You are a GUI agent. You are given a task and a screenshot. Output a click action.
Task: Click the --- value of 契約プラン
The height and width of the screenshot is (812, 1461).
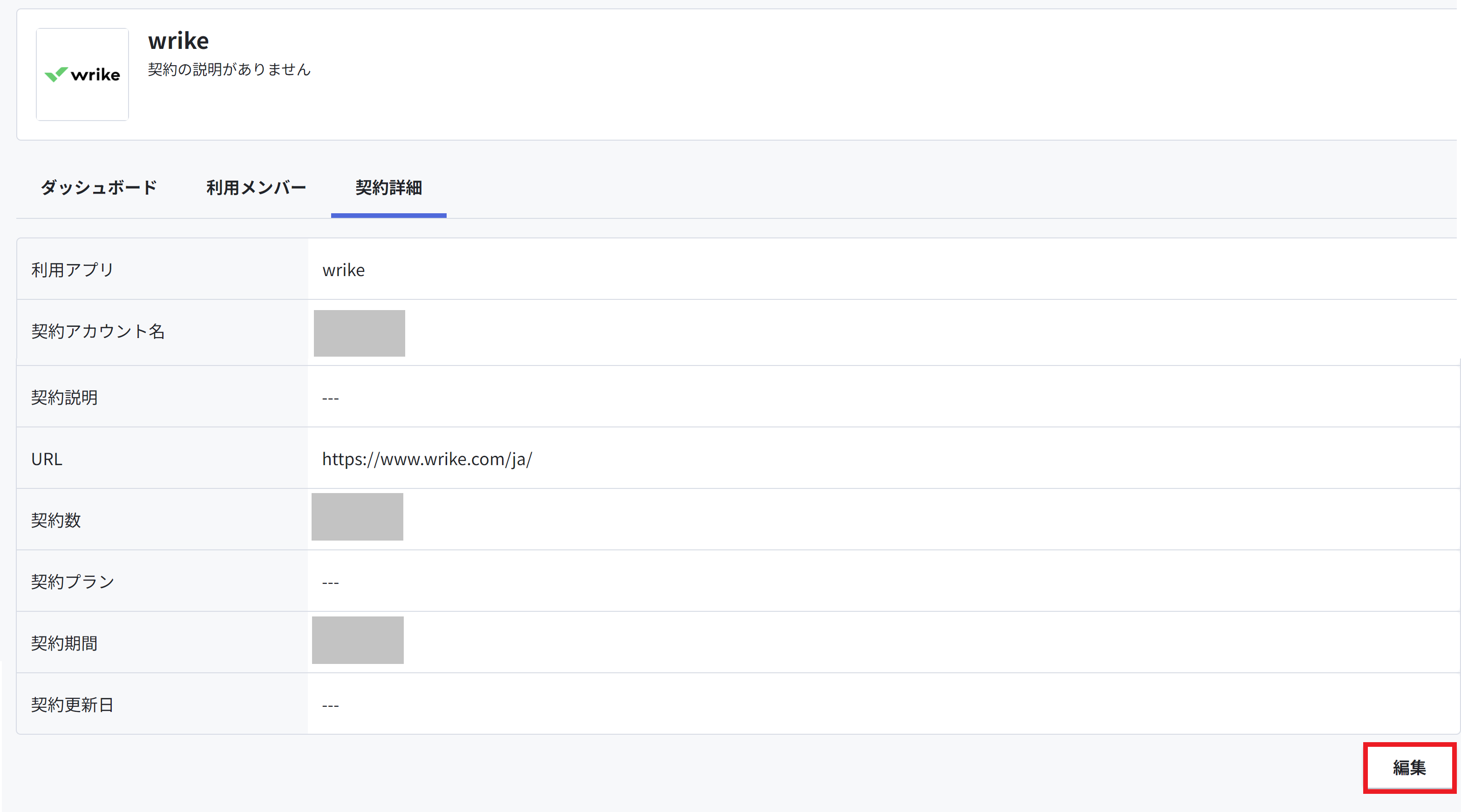click(x=331, y=583)
